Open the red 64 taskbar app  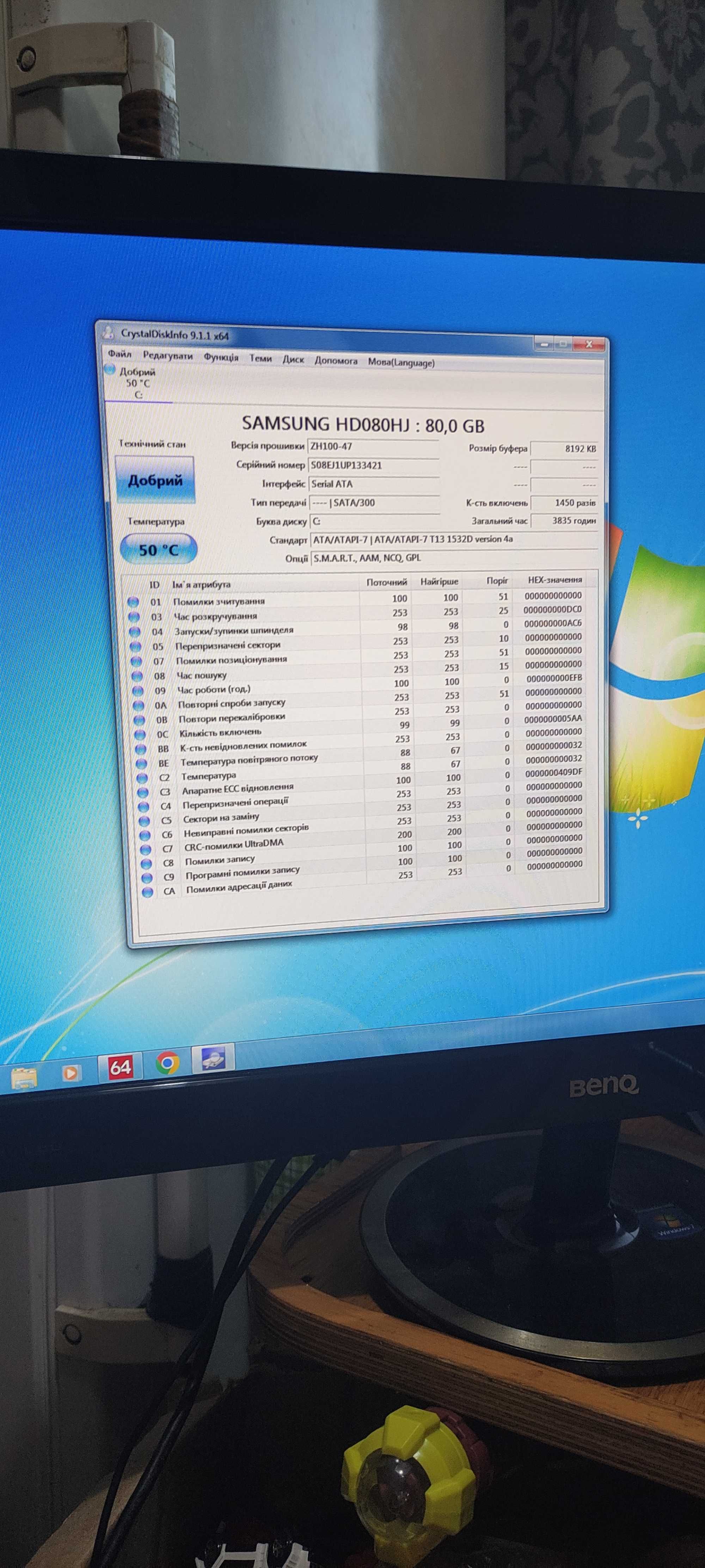point(120,1067)
